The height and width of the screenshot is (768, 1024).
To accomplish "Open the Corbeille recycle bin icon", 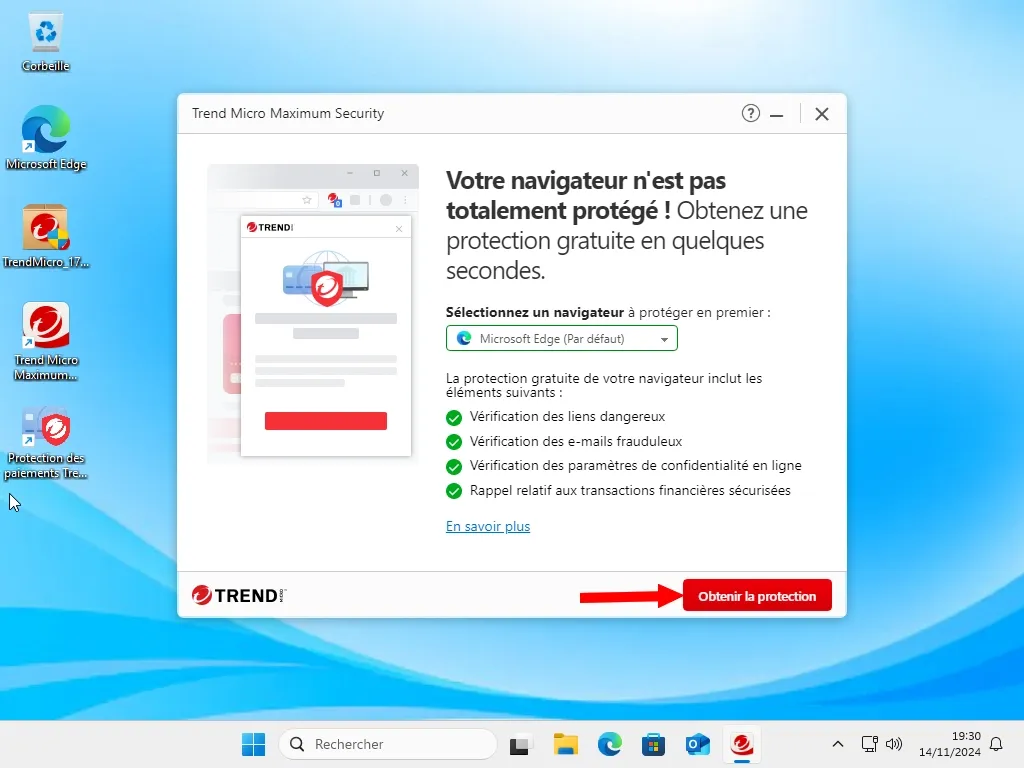I will pyautogui.click(x=46, y=43).
